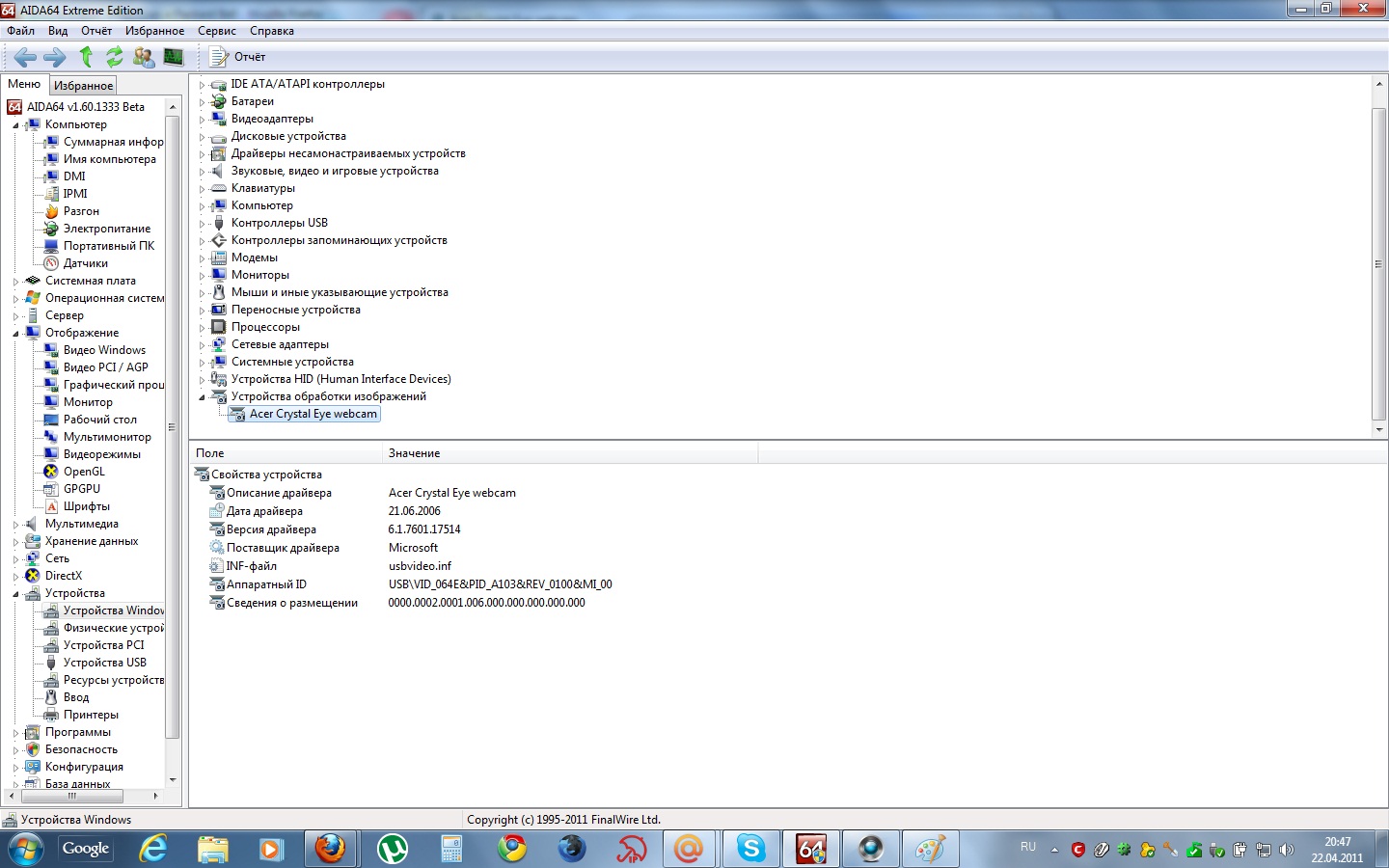Expand the Видеоадаптеры device category
Viewport: 1389px width, 868px height.
point(202,120)
